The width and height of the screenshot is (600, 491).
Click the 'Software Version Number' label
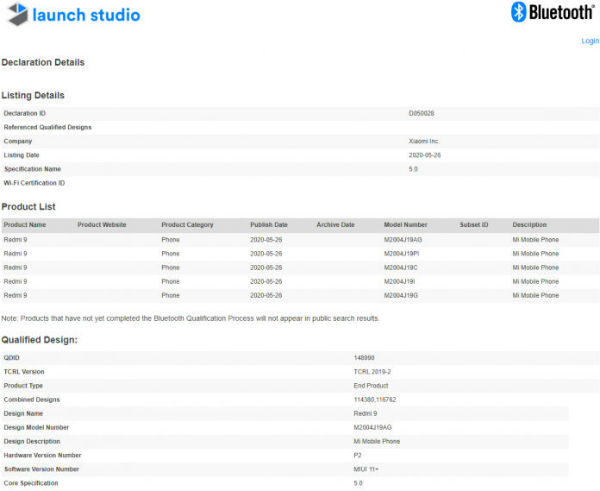coord(41,469)
